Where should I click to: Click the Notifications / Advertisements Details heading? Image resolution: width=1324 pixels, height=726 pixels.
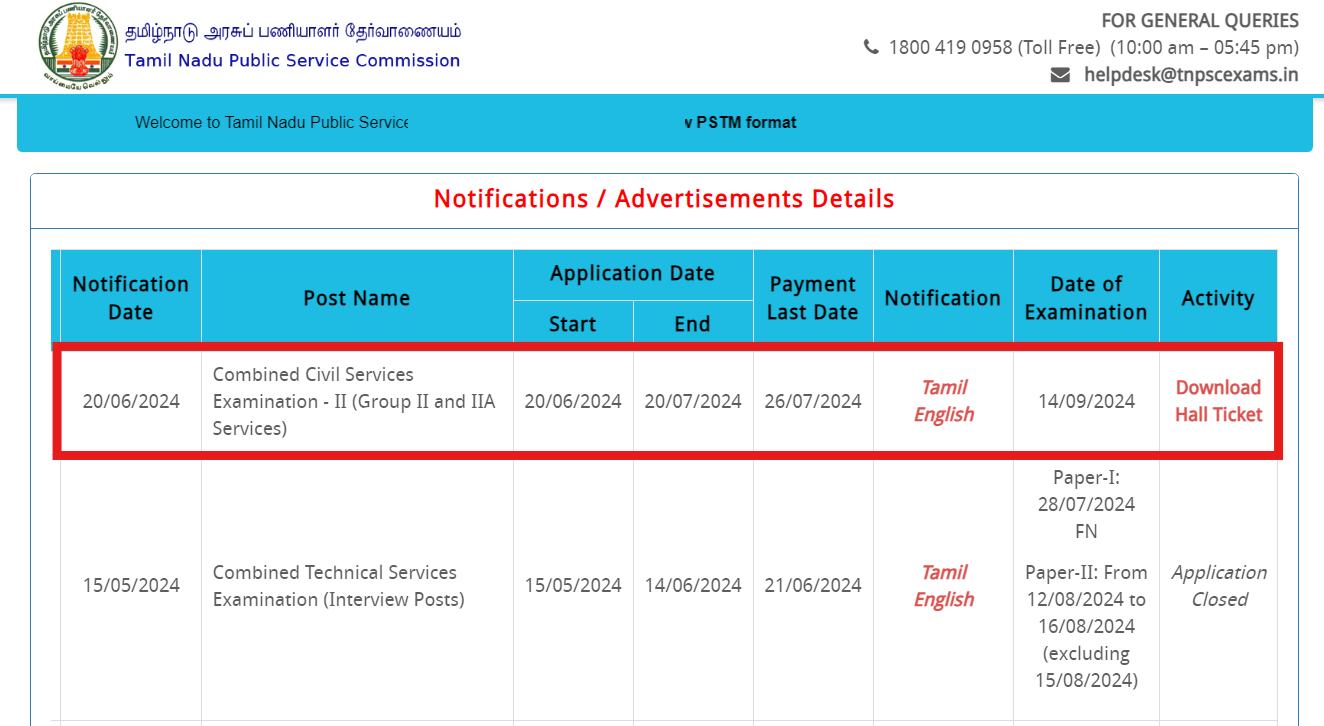(663, 199)
